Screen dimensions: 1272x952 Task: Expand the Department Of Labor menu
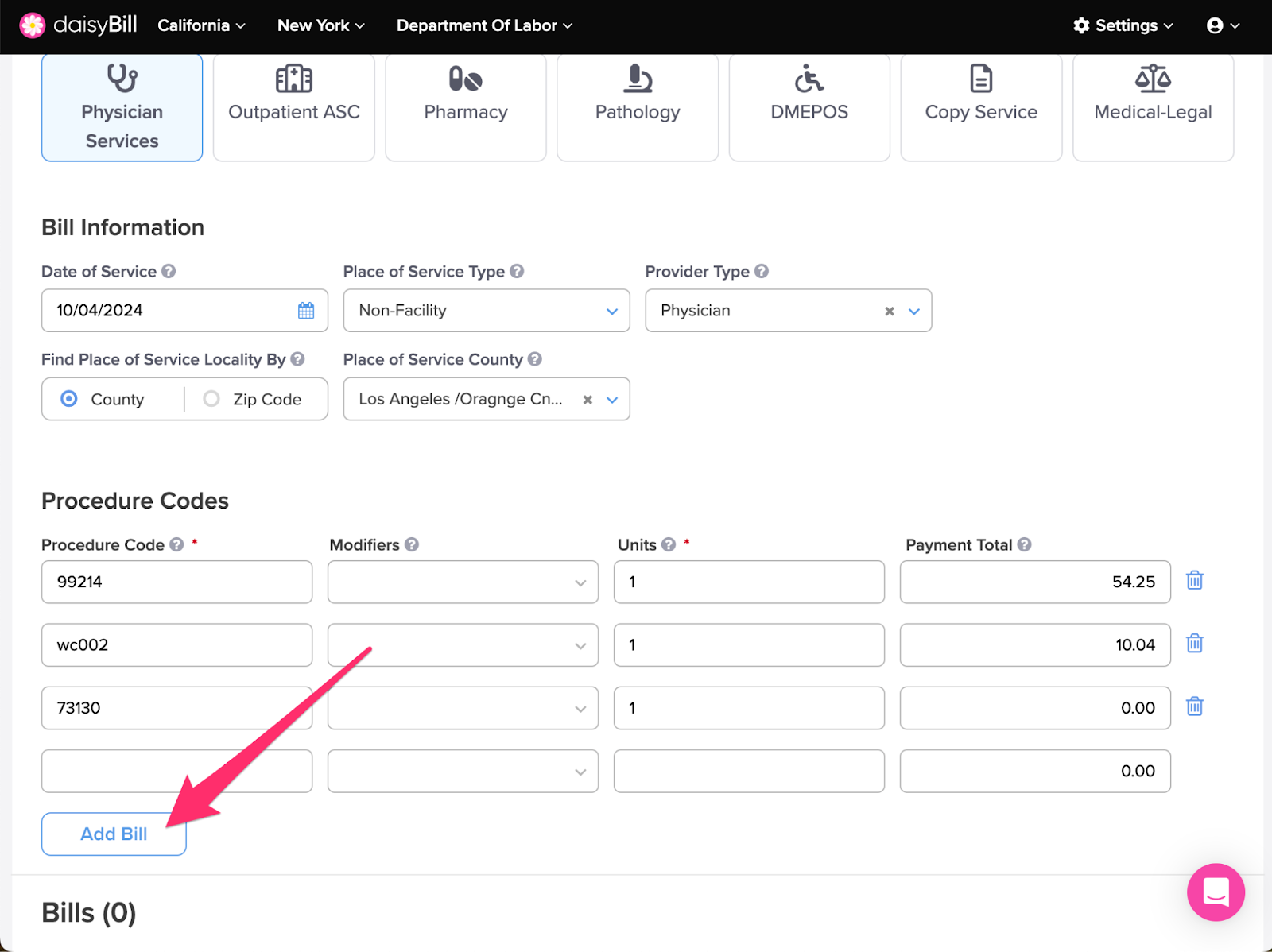click(484, 25)
